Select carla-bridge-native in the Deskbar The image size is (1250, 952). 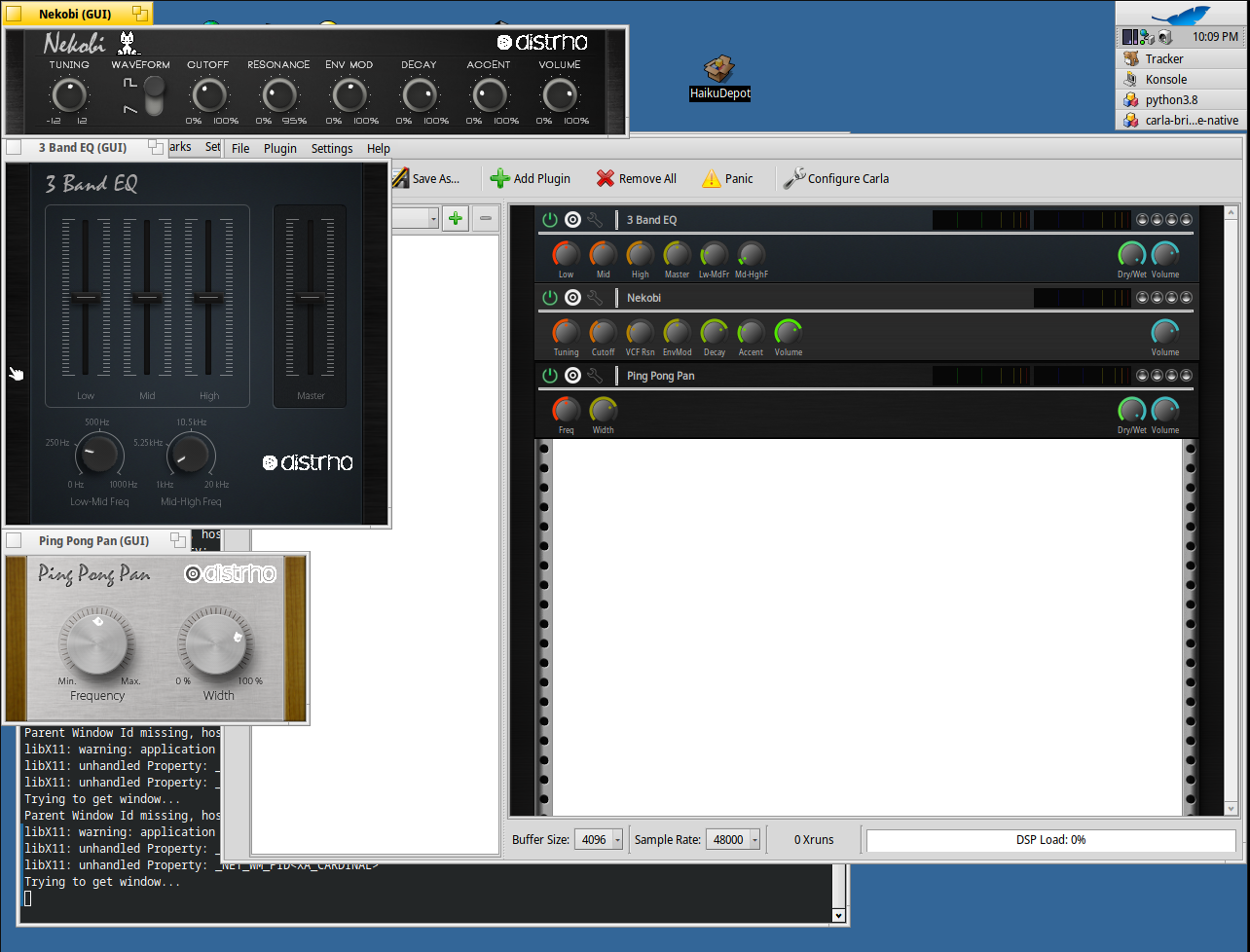(1180, 120)
